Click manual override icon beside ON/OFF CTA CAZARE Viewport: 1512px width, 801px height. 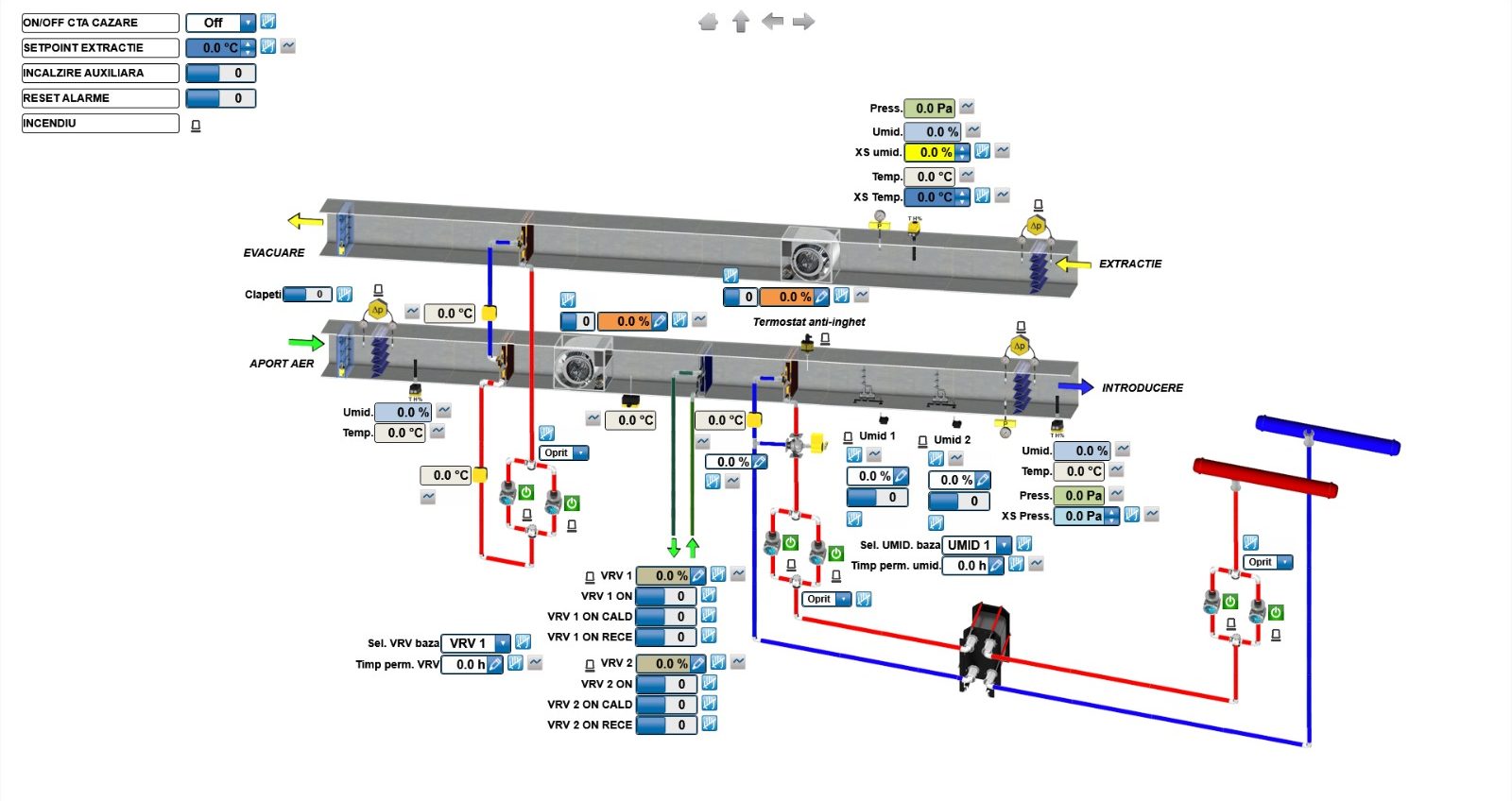point(268,22)
